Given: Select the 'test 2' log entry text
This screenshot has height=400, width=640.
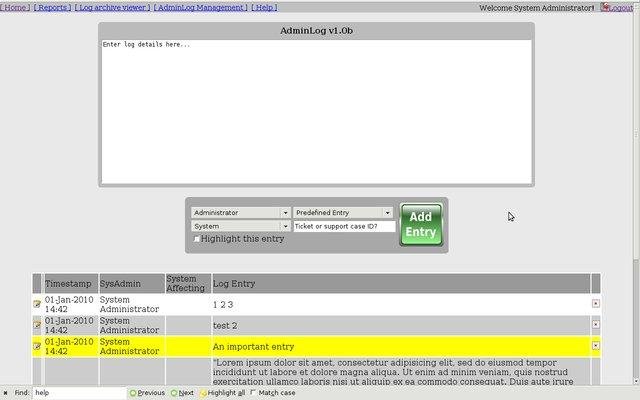Looking at the screenshot, I should (x=225, y=326).
